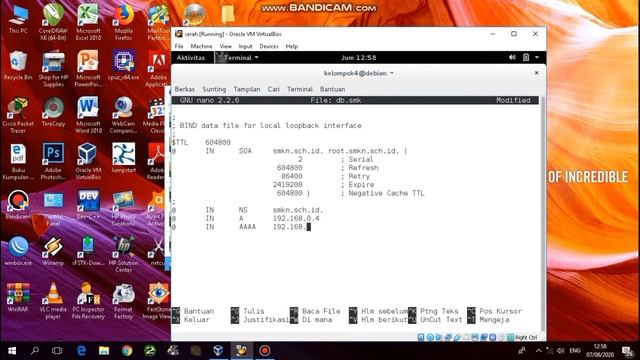Open Windows taskbar search
Screen dimensions: 640x360
coord(35,351)
